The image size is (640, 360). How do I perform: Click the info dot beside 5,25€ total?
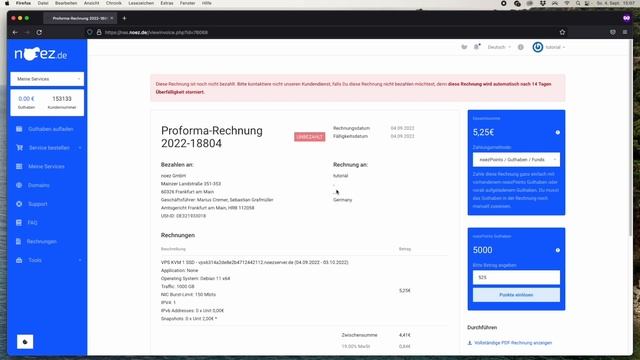(x=558, y=133)
